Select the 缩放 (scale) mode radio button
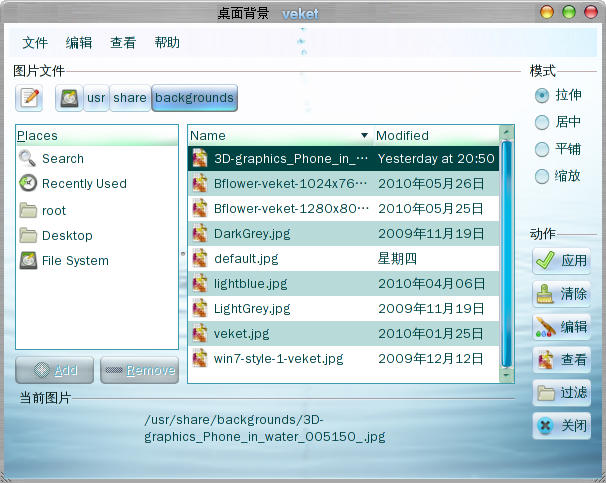The width and height of the screenshot is (606, 483). 542,176
